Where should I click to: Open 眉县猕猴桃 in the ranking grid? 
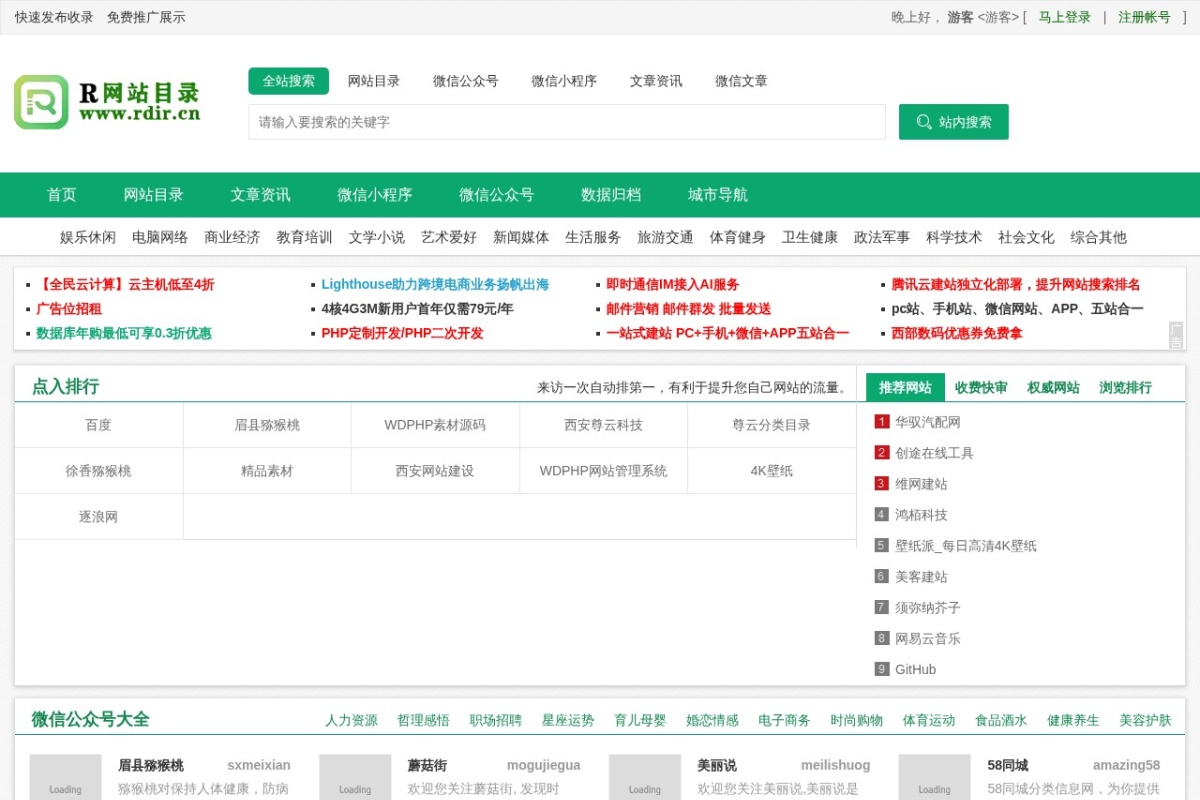(x=267, y=425)
